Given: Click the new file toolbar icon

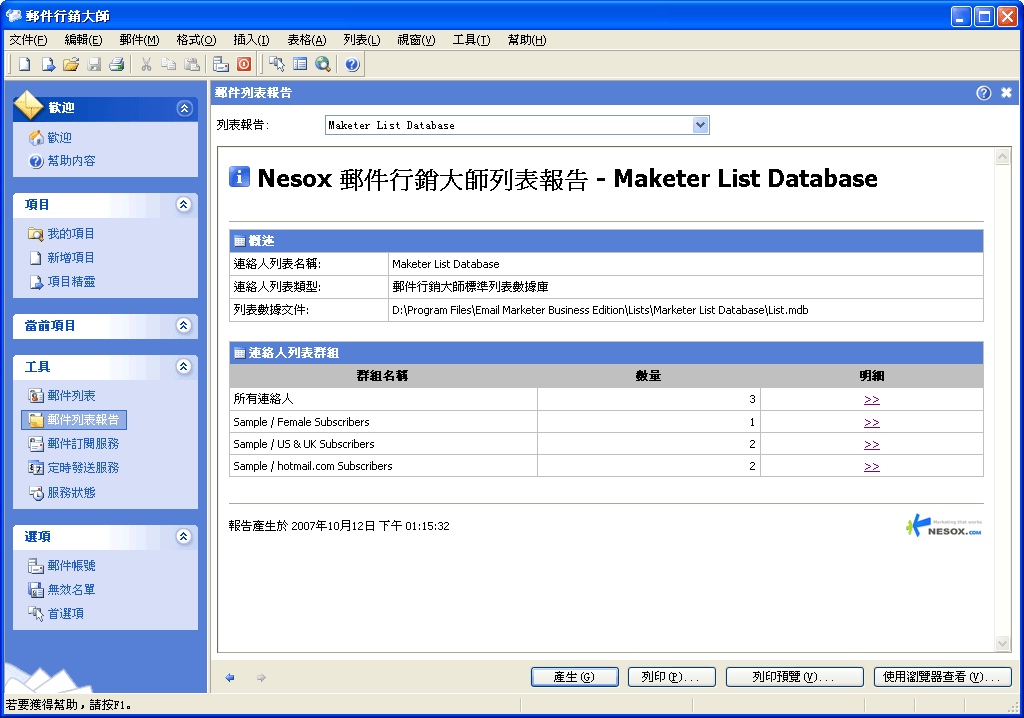Looking at the screenshot, I should click(25, 65).
